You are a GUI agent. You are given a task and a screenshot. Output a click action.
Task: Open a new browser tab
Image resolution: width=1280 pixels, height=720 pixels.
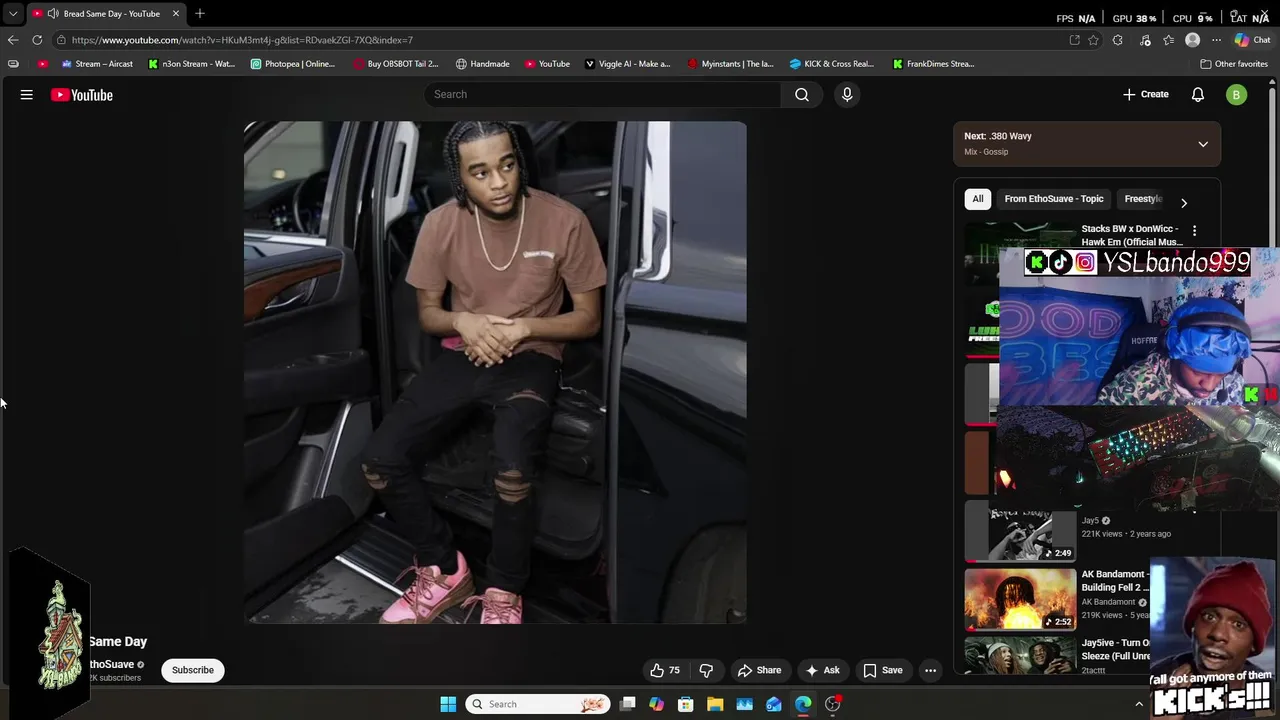point(200,13)
